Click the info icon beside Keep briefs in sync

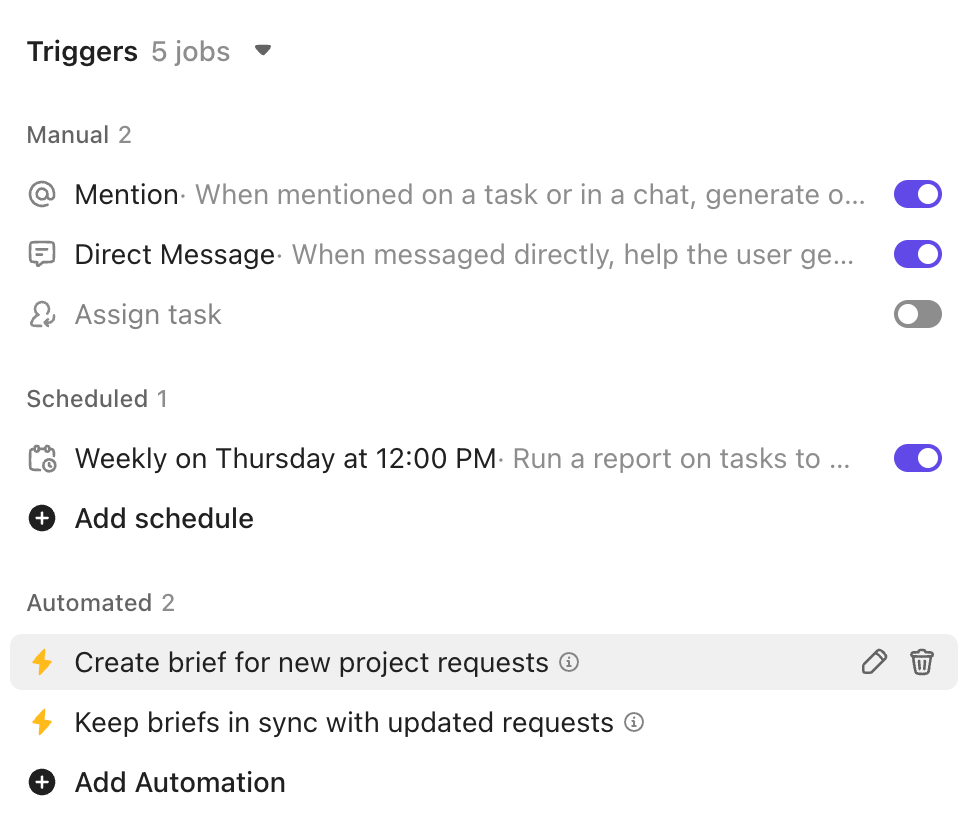point(634,722)
